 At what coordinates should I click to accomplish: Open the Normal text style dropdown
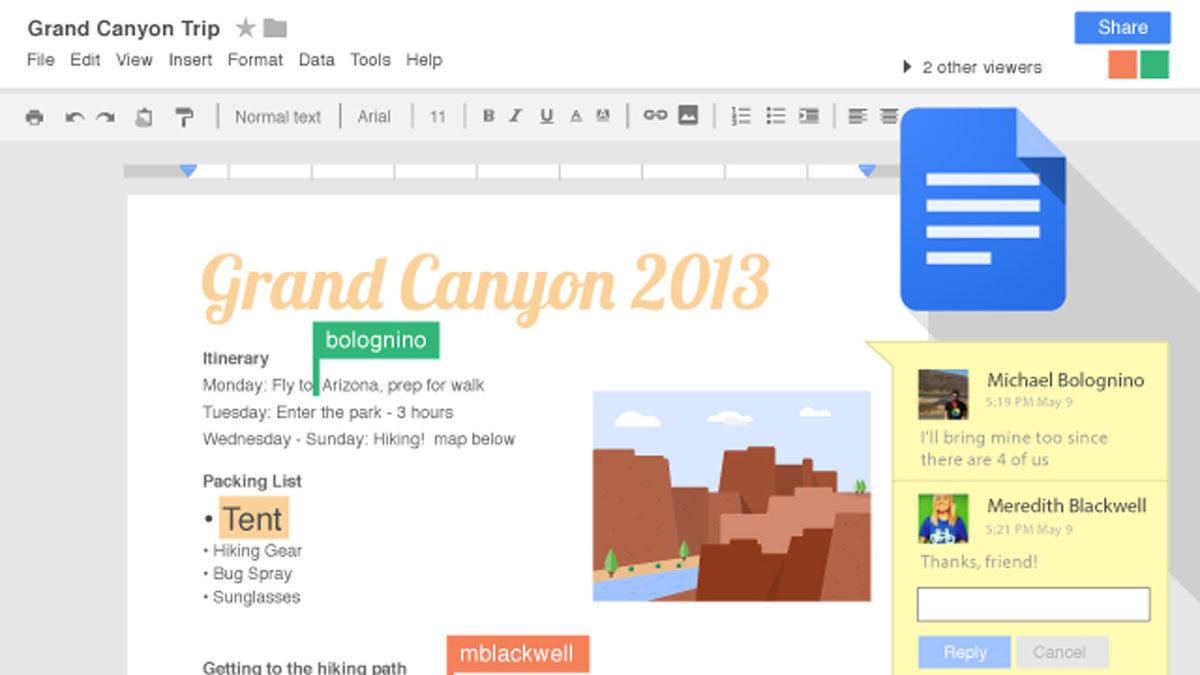tap(277, 117)
